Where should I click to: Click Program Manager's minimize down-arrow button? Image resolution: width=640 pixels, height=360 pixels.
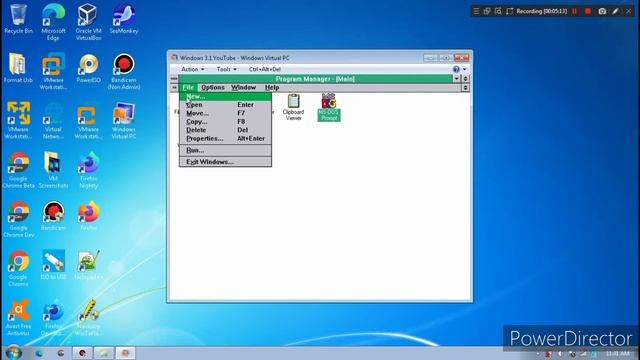click(456, 79)
